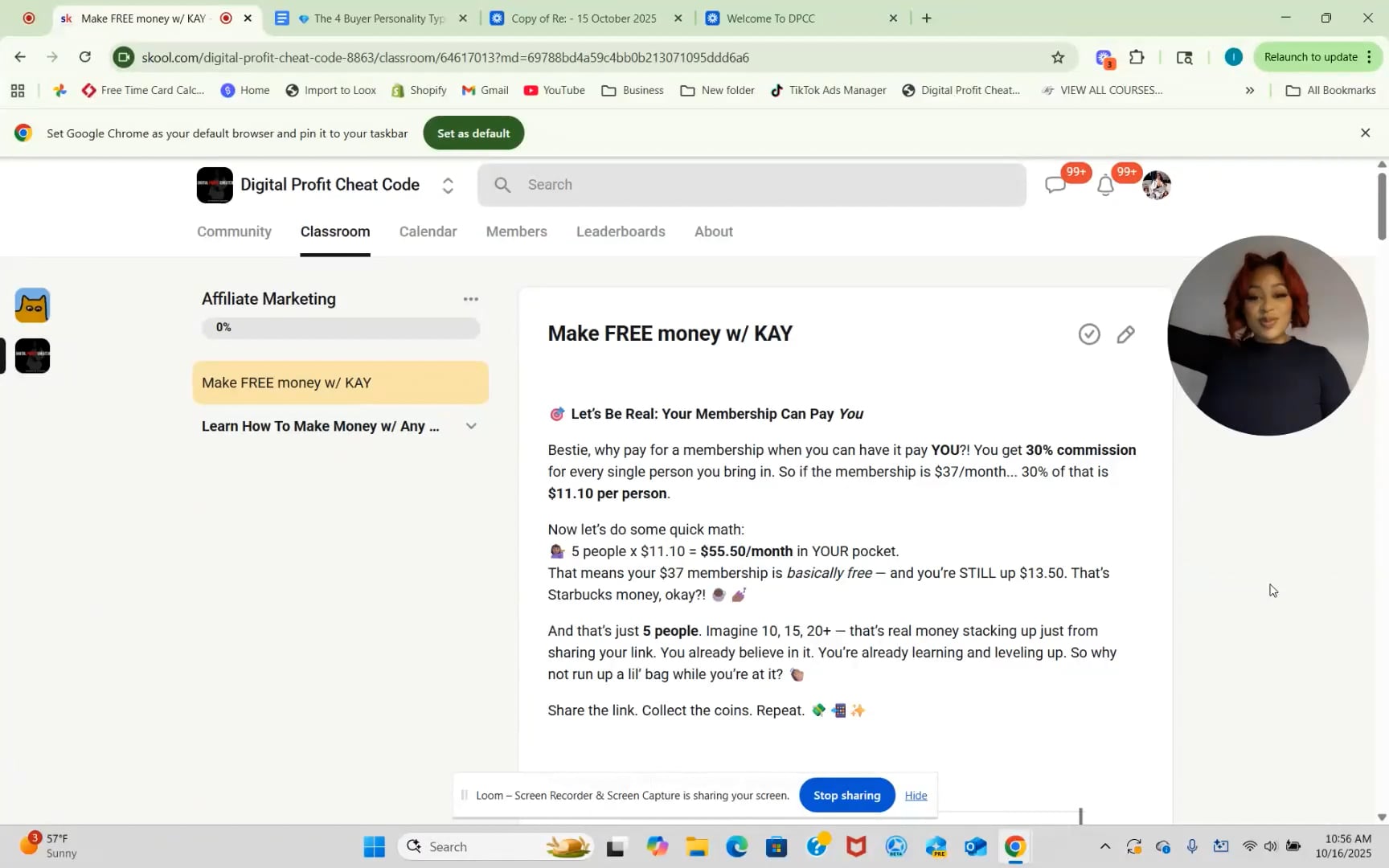Click the Affiliate Marketing progress bar
The height and width of the screenshot is (868, 1389).
point(340,327)
